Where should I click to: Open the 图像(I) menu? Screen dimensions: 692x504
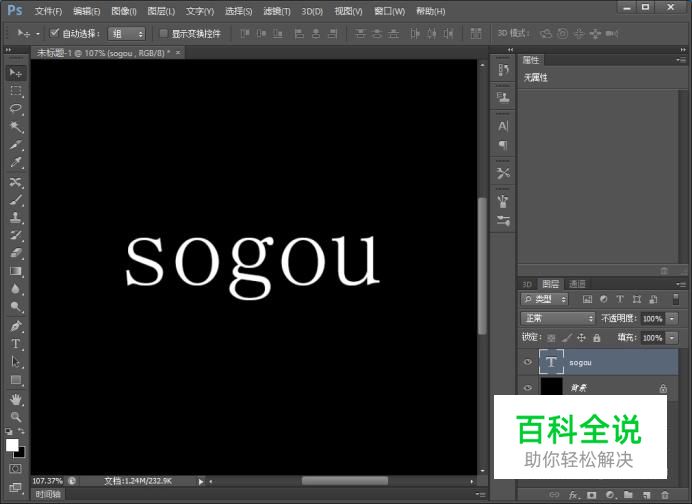point(124,11)
